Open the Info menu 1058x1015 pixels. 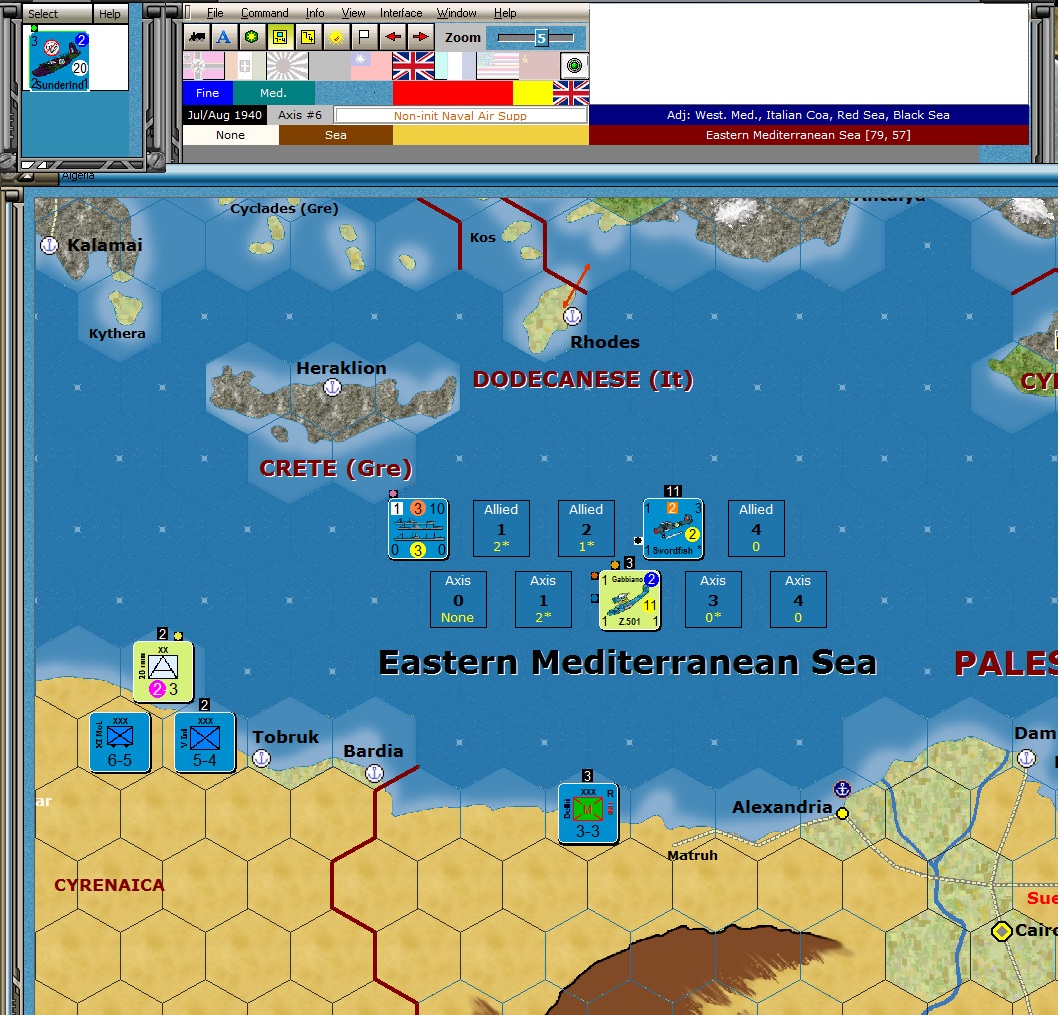coord(314,13)
